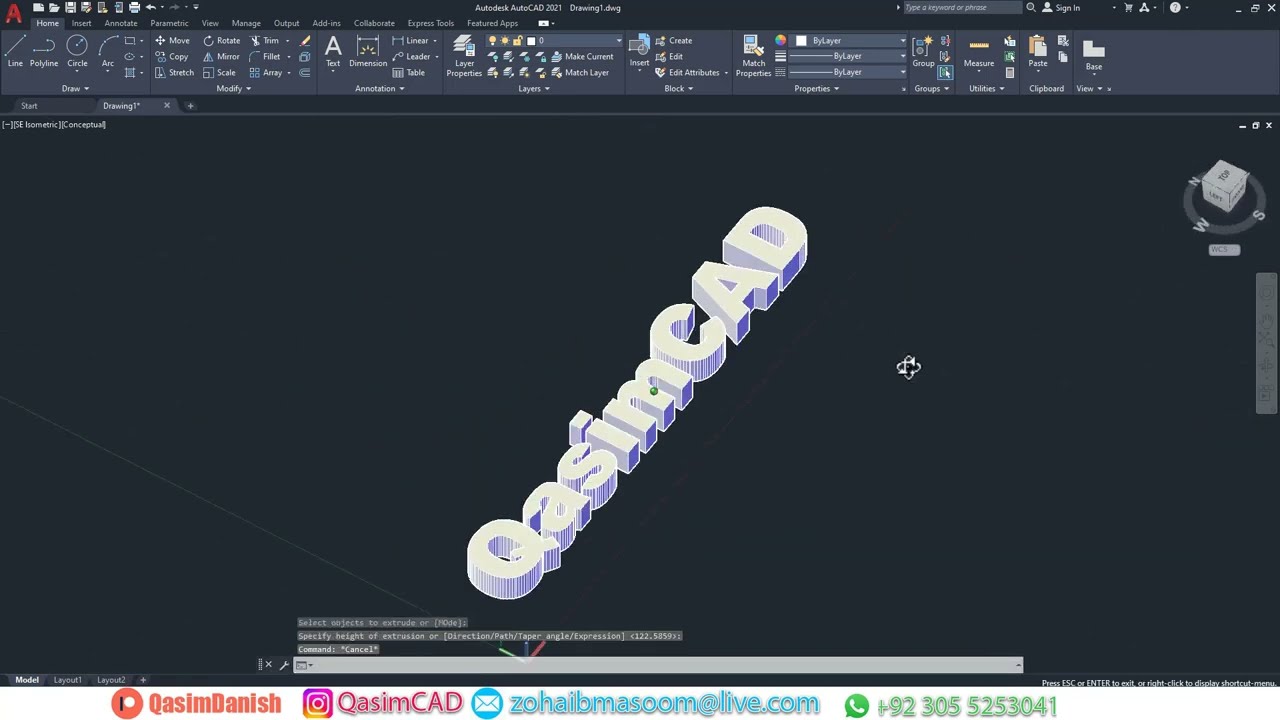Toggle layer 0 freeze sun icon
Screen dimensions: 1280x720
[x=503, y=41]
